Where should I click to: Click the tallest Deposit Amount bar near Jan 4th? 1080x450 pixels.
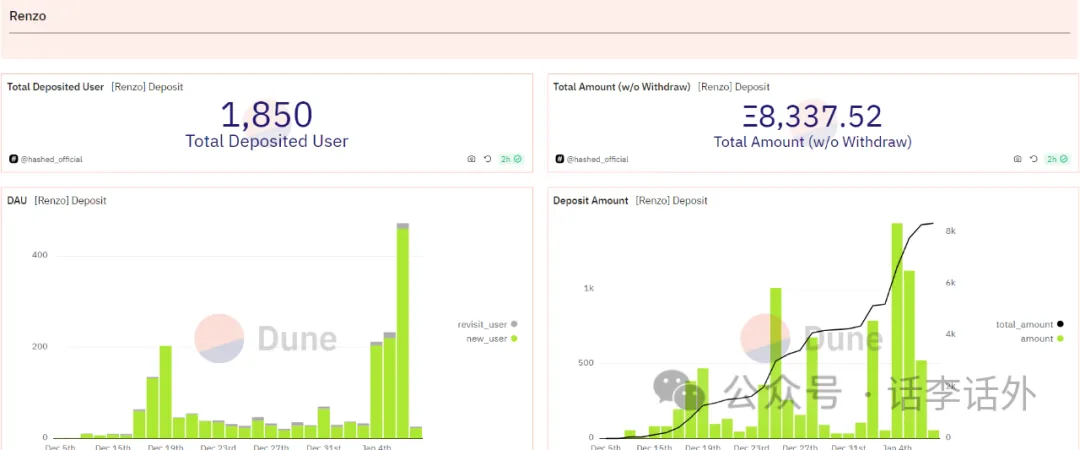[x=897, y=331]
